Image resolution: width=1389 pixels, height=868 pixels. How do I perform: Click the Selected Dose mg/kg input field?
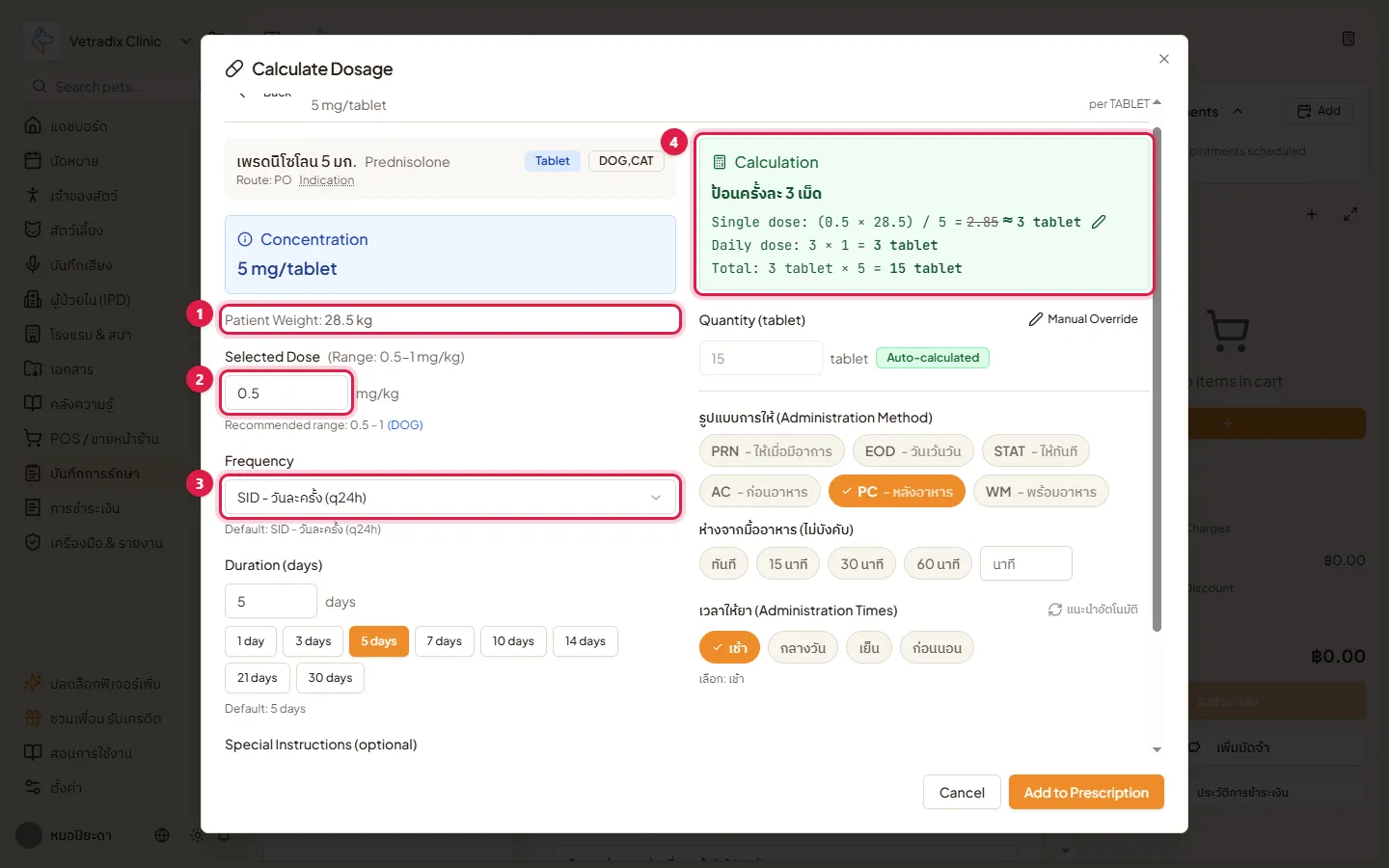286,393
